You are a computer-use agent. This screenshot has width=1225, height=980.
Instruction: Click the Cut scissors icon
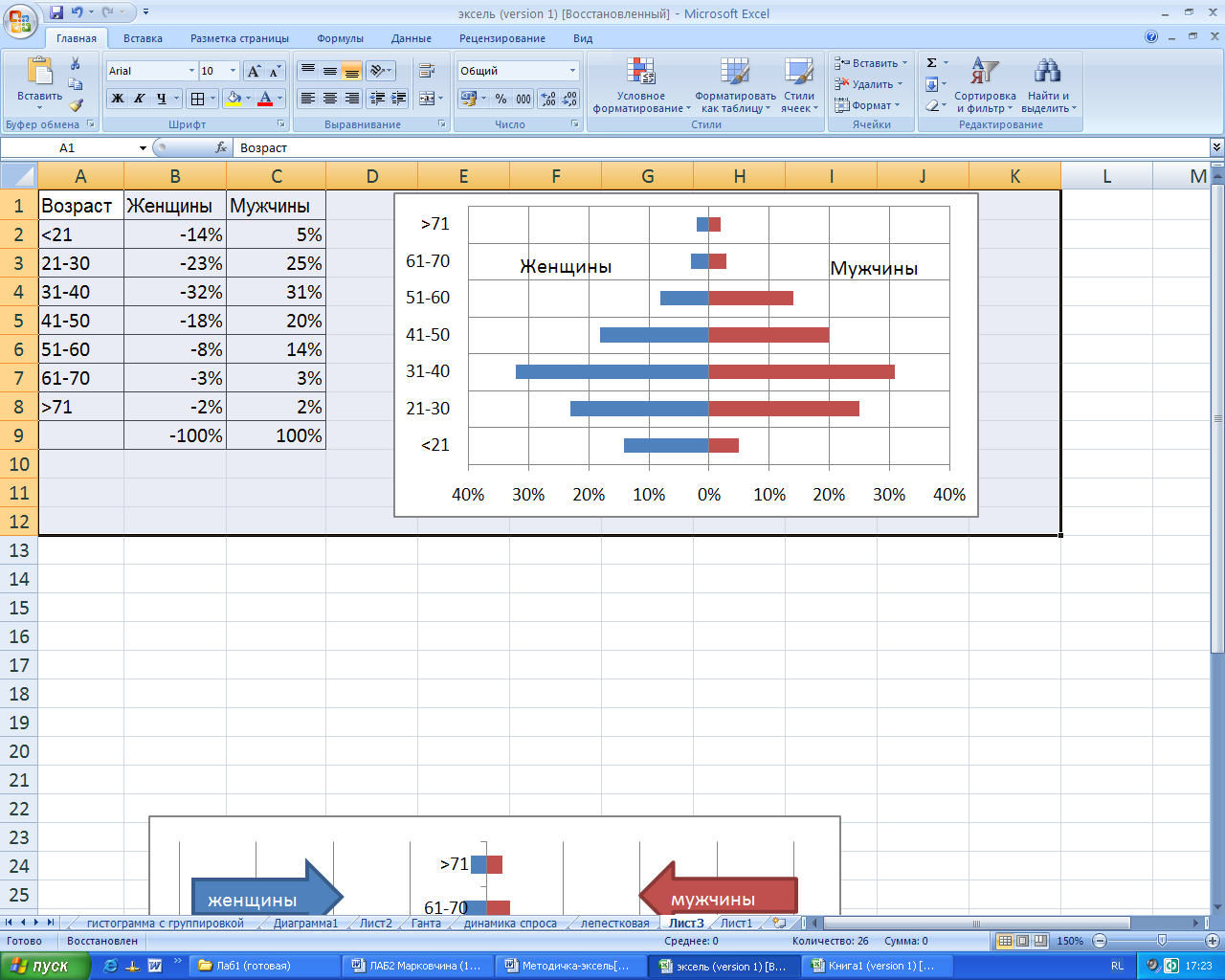coord(76,63)
